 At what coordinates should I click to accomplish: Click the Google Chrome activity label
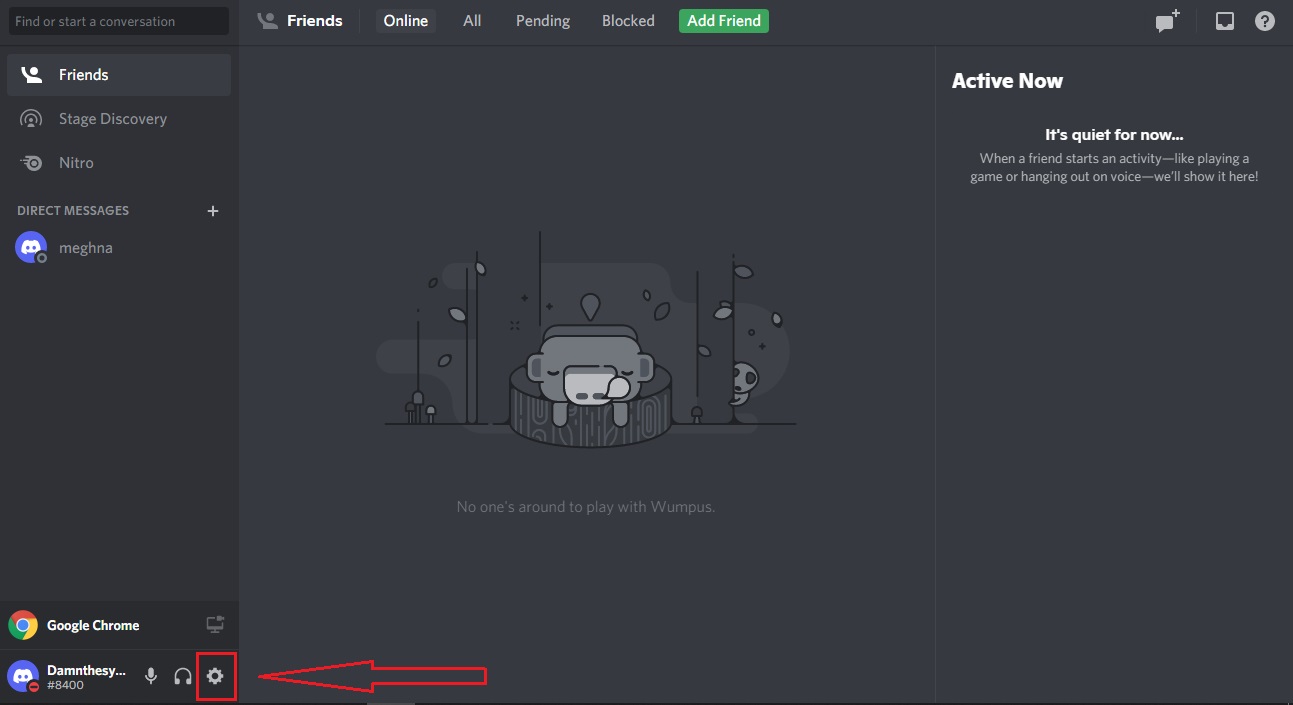93,626
